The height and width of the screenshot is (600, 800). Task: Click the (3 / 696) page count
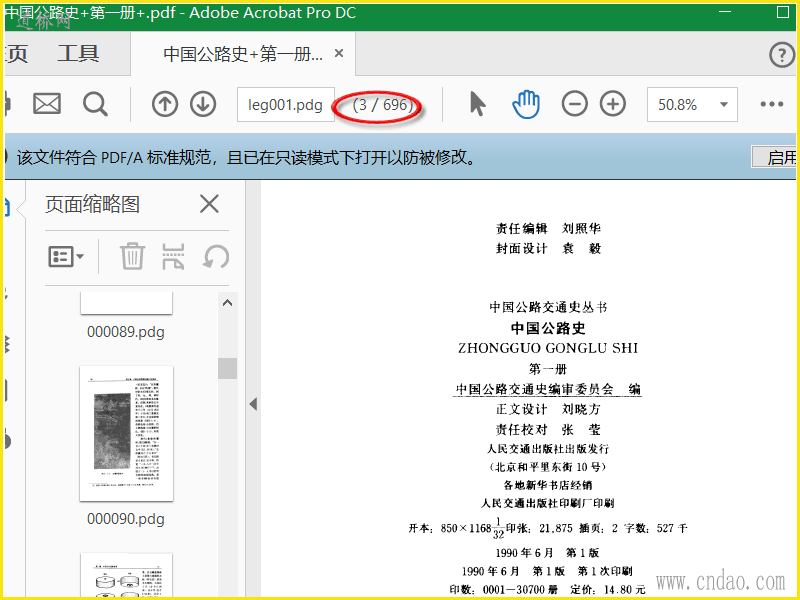[383, 105]
